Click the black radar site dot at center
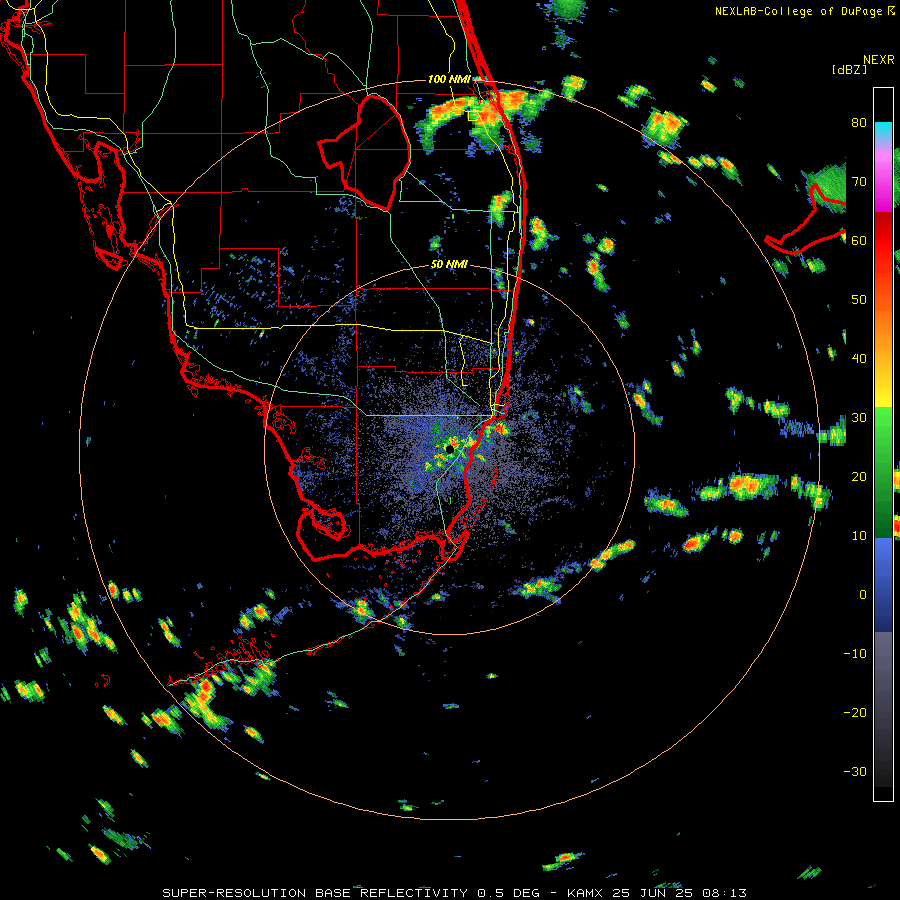The image size is (900, 900). pos(449,449)
